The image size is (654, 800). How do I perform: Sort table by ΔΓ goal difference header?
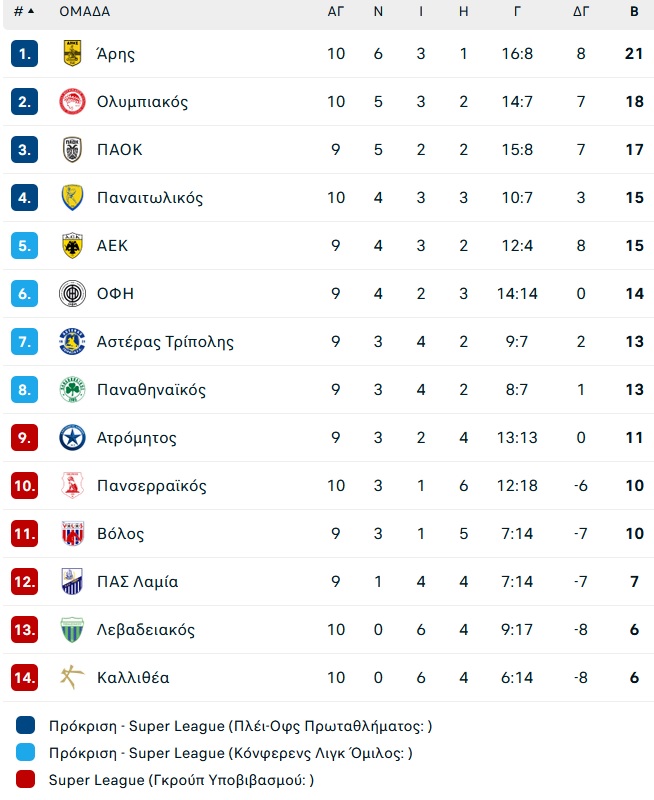pyautogui.click(x=581, y=12)
